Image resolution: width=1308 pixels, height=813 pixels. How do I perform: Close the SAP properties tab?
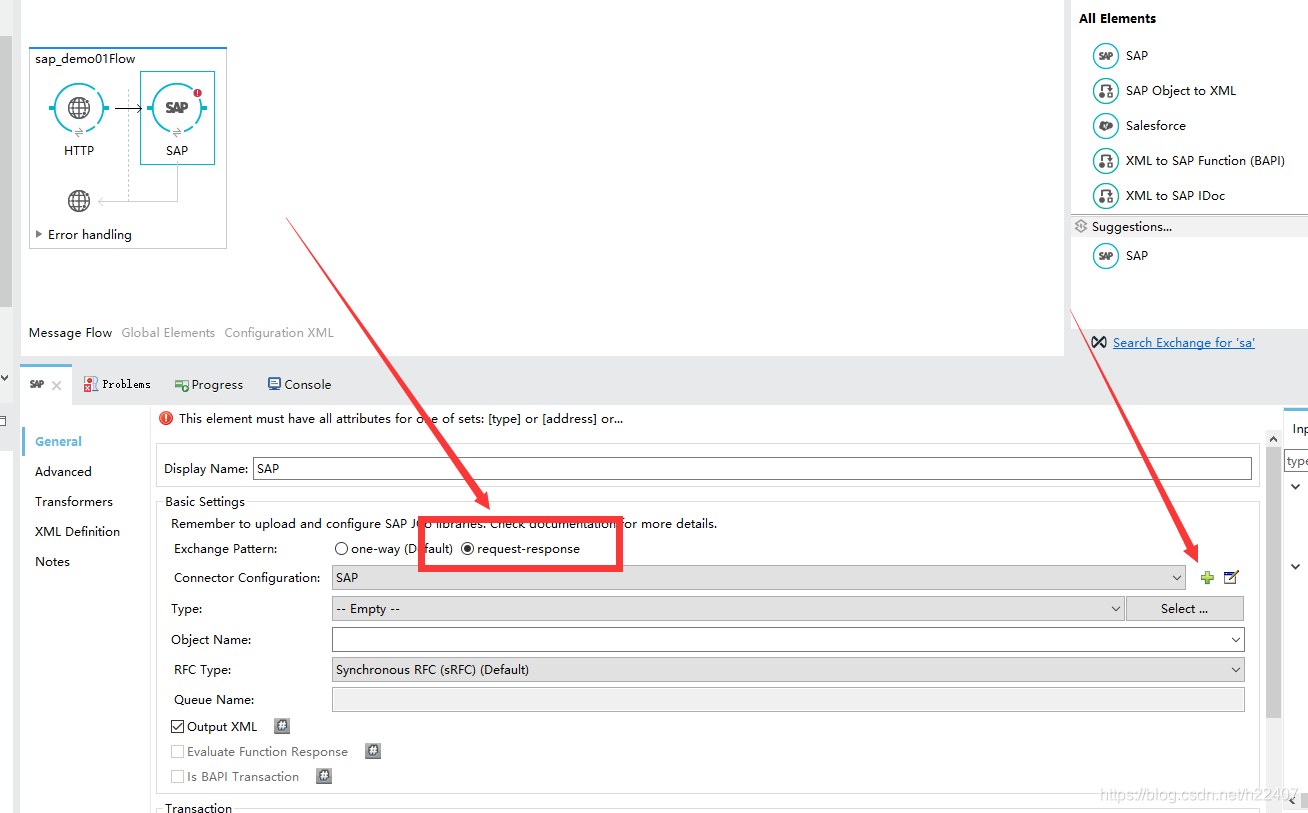[56, 385]
